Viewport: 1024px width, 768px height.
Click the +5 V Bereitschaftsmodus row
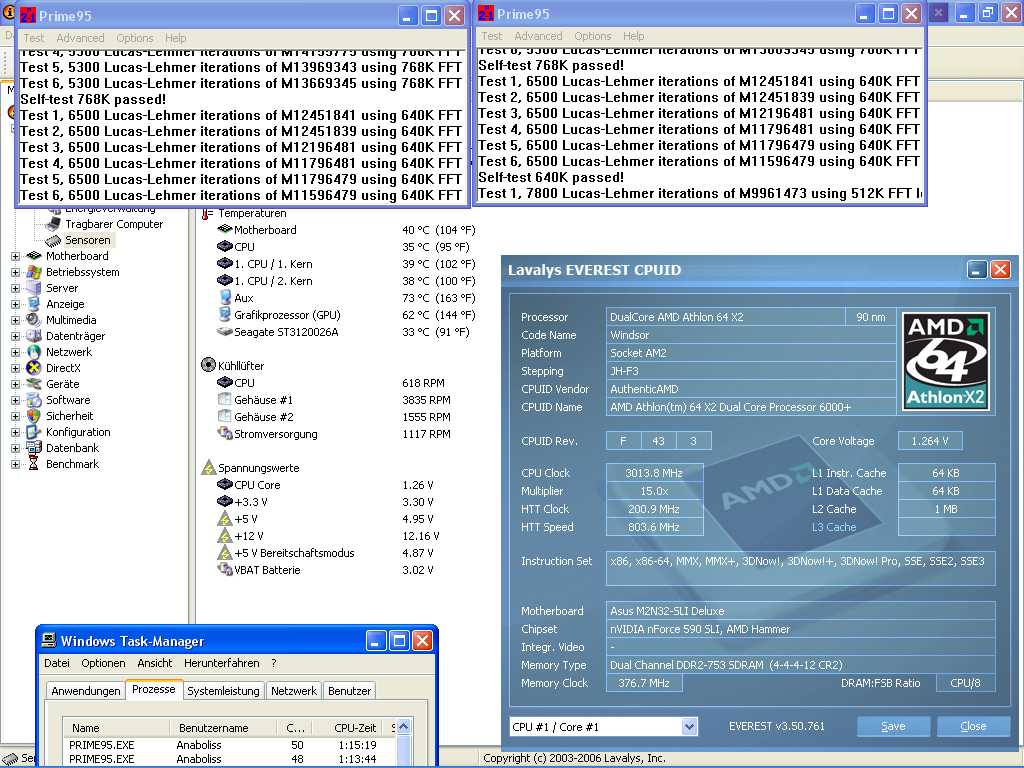tap(326, 552)
